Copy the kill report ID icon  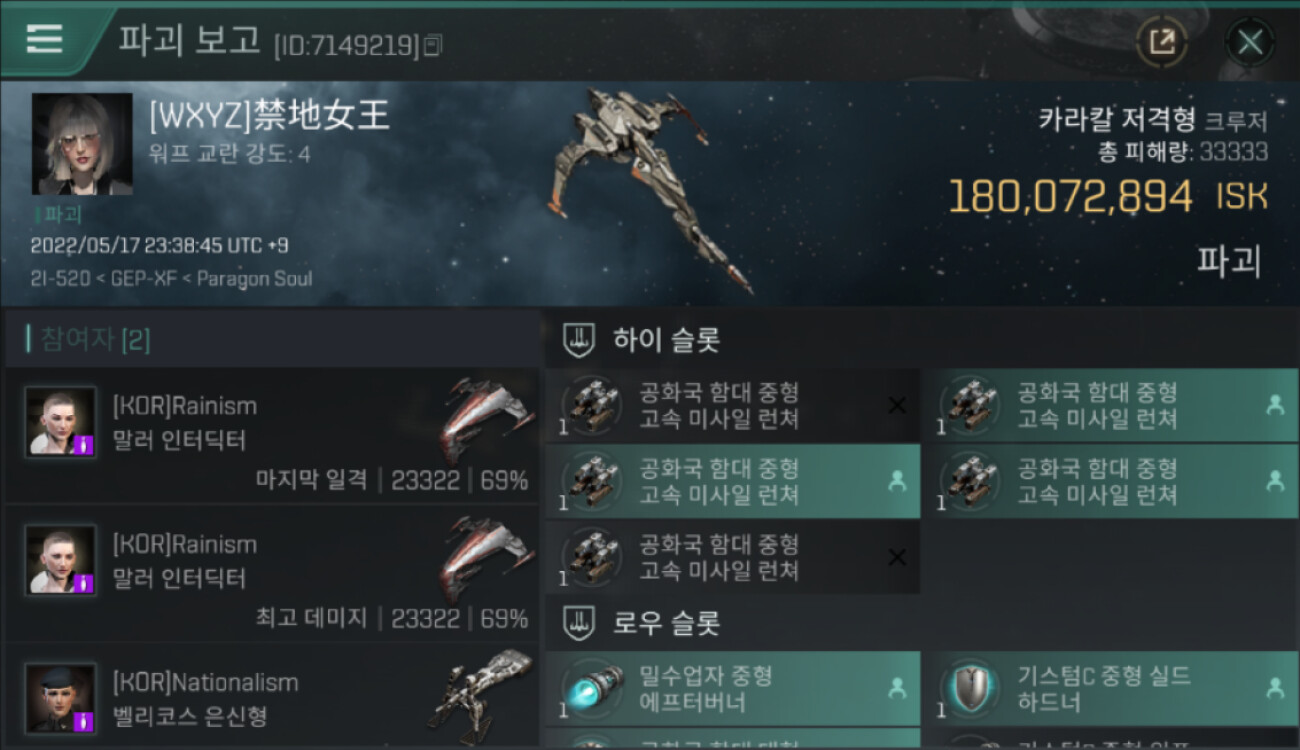(x=433, y=45)
